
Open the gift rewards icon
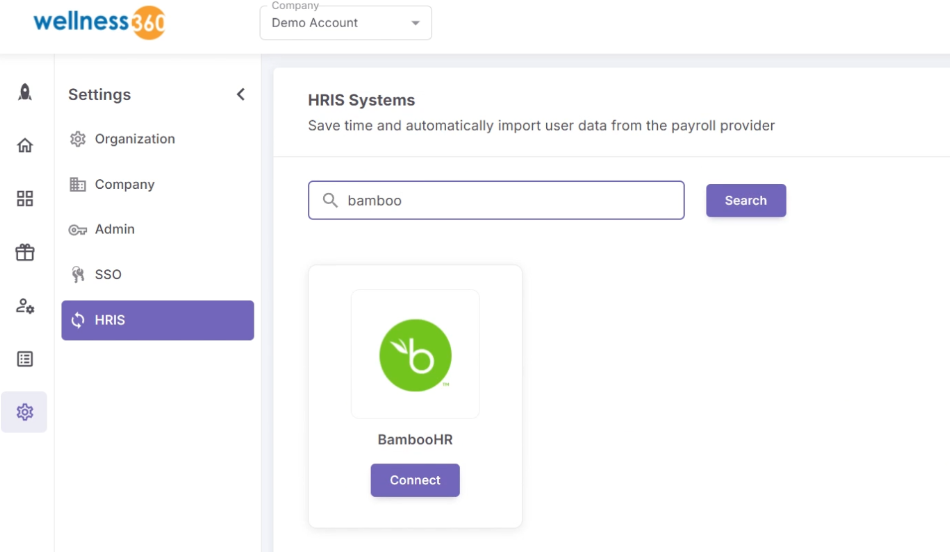coord(25,252)
